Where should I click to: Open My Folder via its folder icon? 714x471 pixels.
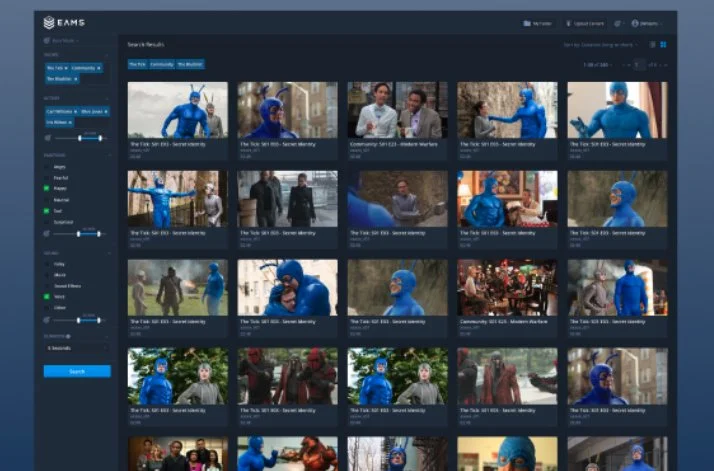point(527,23)
